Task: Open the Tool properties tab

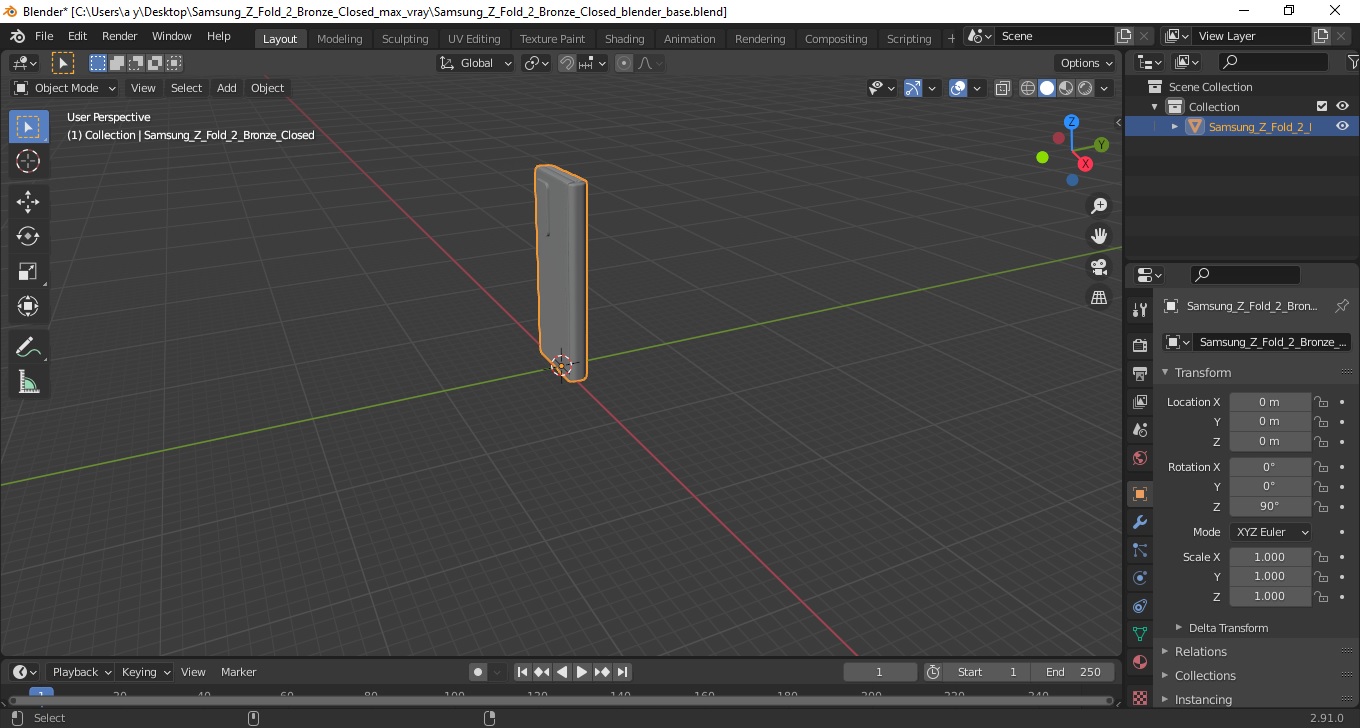Action: click(x=1139, y=309)
